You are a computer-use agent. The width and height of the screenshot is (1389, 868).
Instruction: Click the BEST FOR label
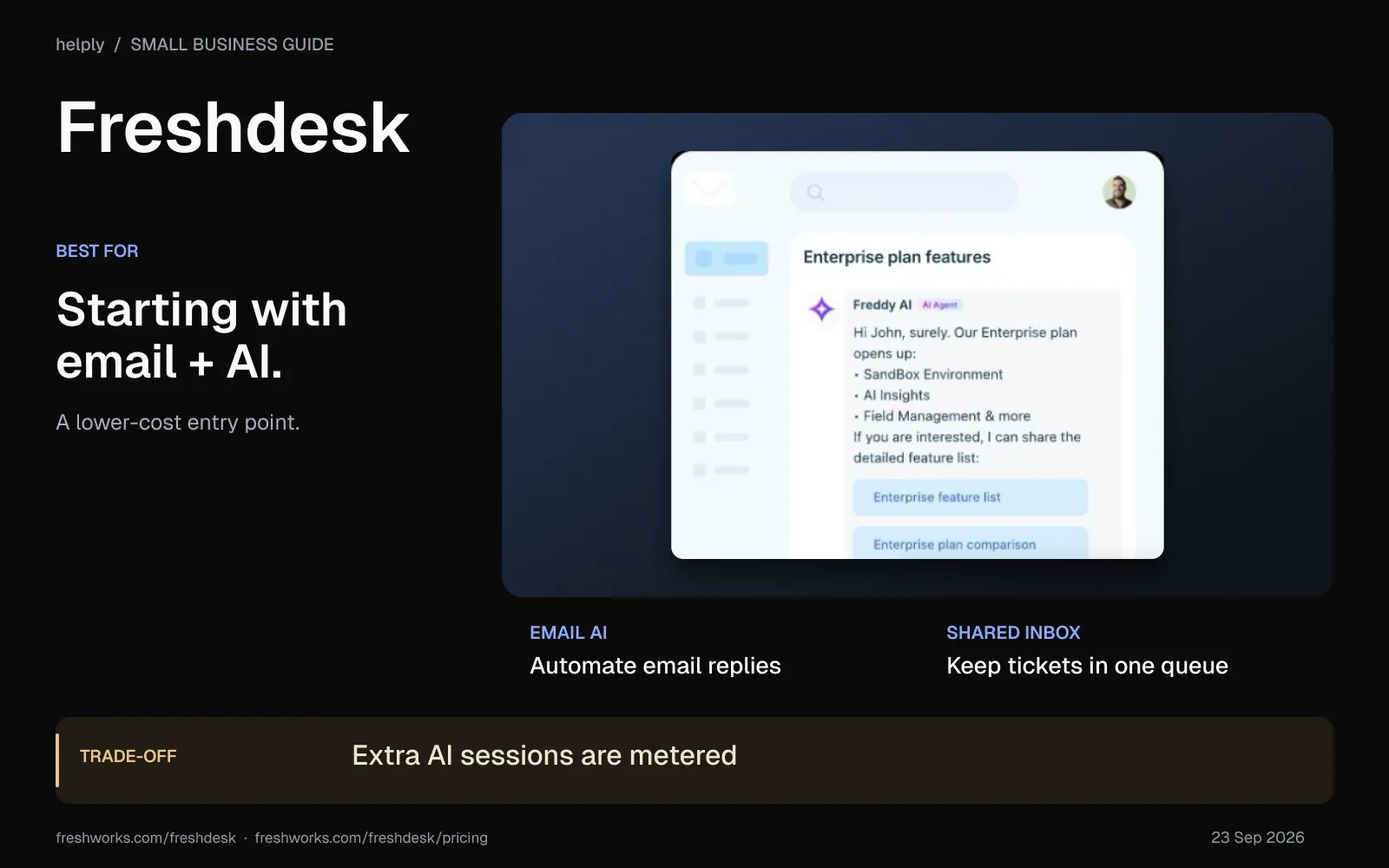tap(97, 251)
